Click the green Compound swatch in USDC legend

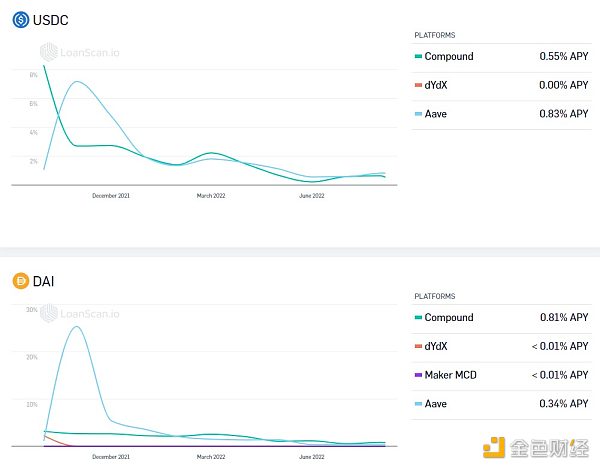pos(418,57)
